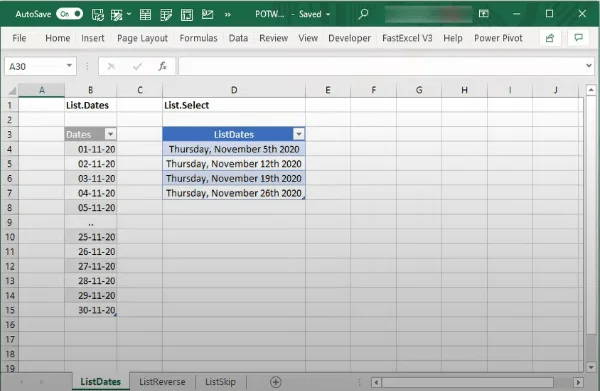
Task: Click the save icon in the title bar
Action: click(x=98, y=15)
